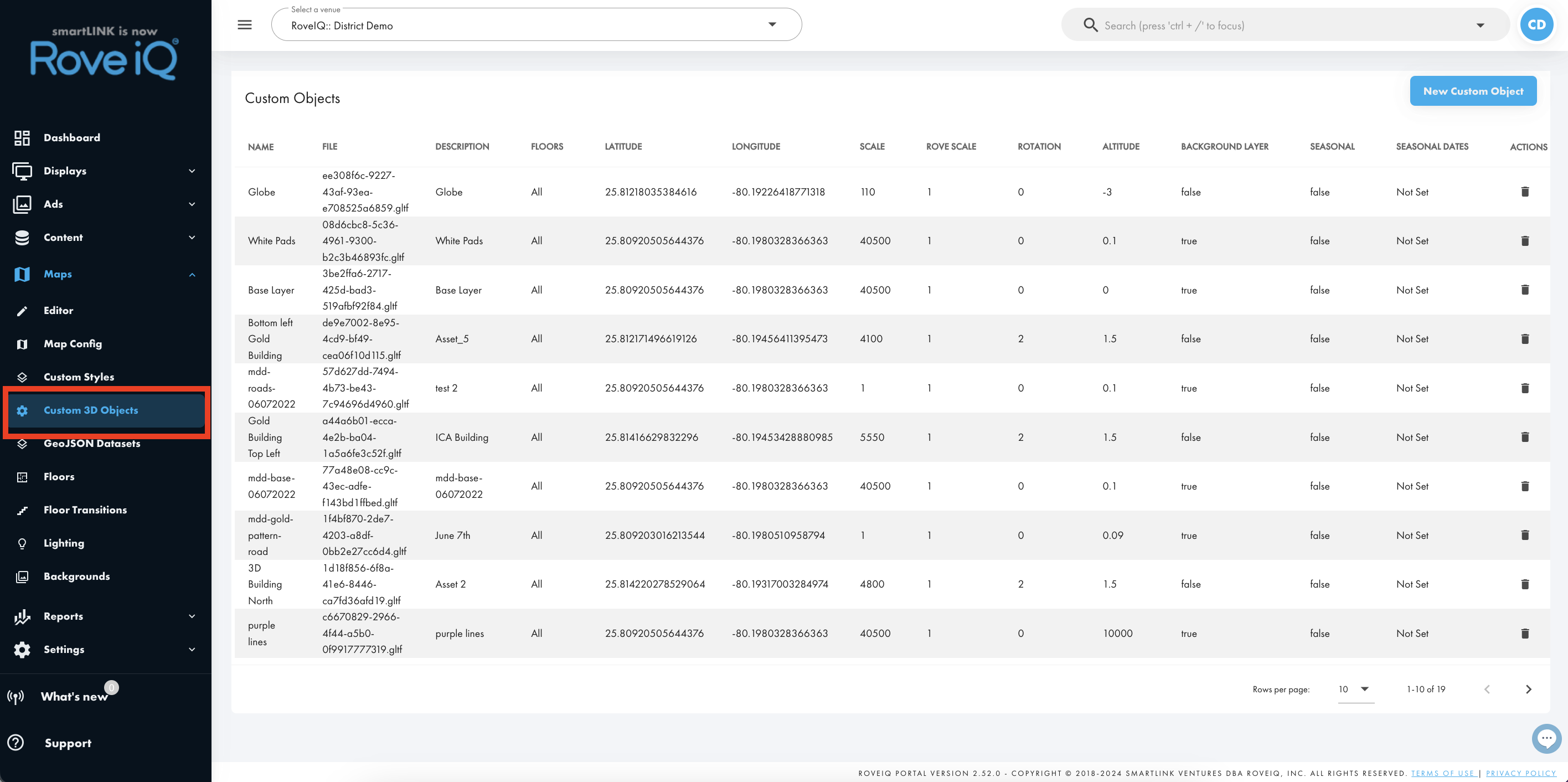Open the hamburger menu icon

(x=245, y=25)
